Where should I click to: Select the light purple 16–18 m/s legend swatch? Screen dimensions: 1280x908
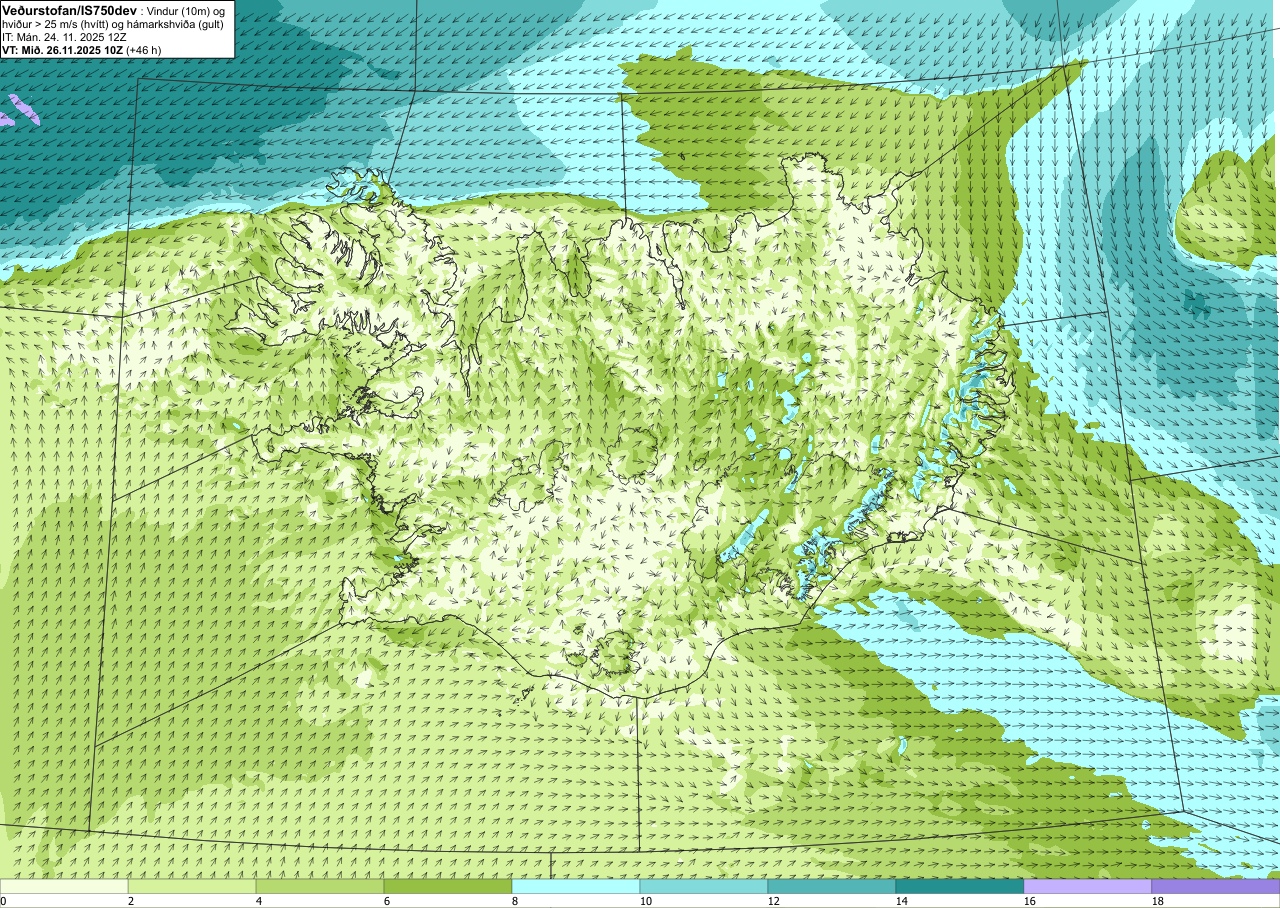pyautogui.click(x=1088, y=886)
